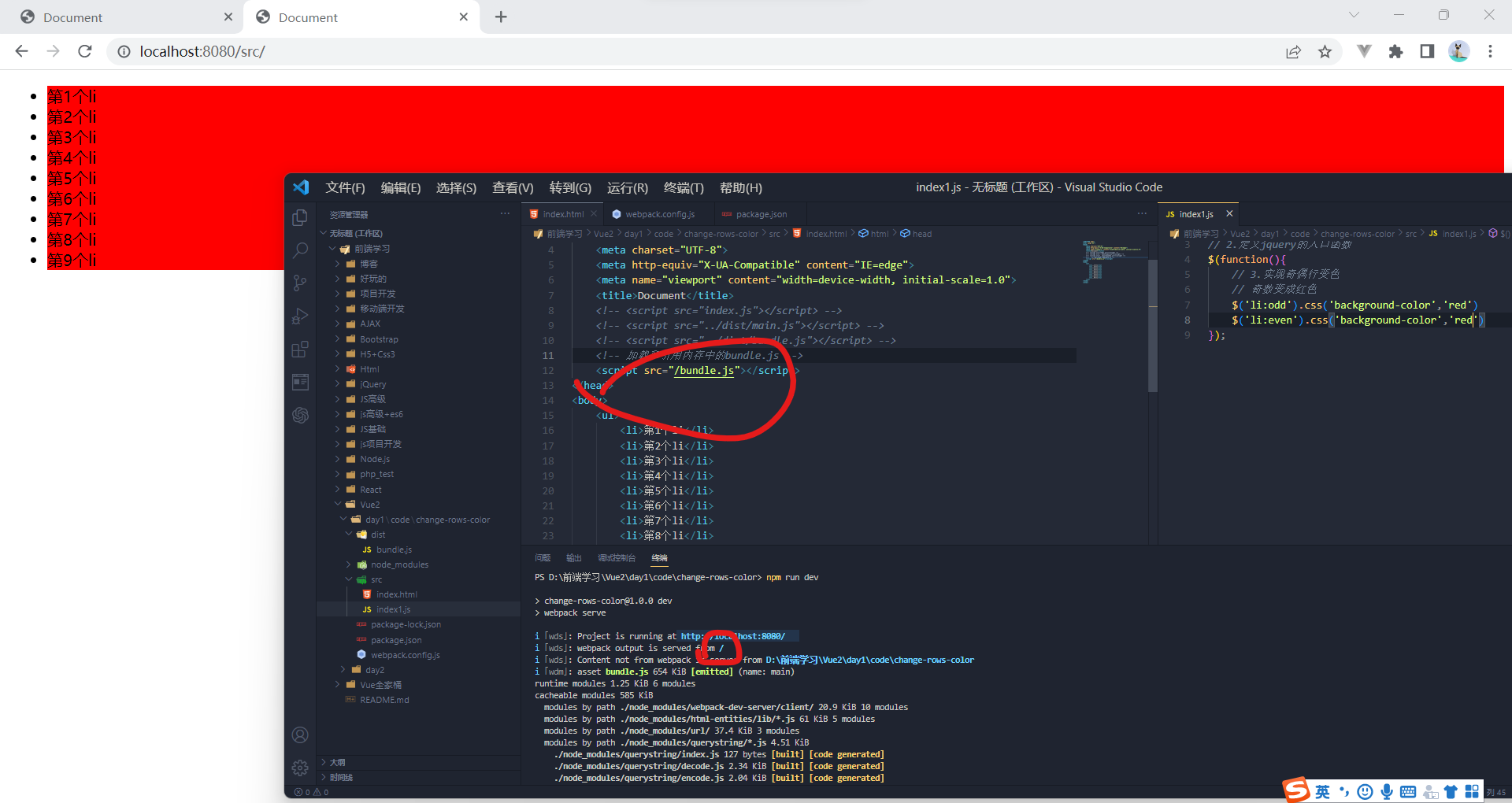Open the ChatGPT extension sidebar icon
This screenshot has height=803, width=1512.
(300, 415)
